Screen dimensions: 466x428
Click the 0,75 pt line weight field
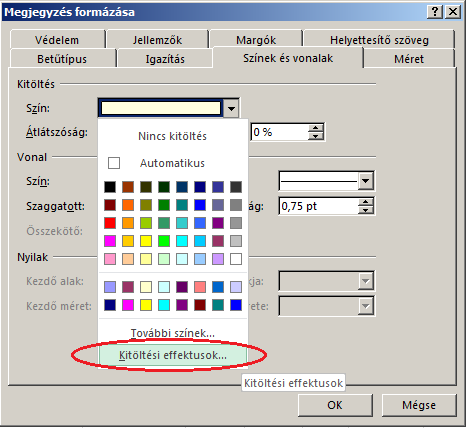pyautogui.click(x=319, y=206)
